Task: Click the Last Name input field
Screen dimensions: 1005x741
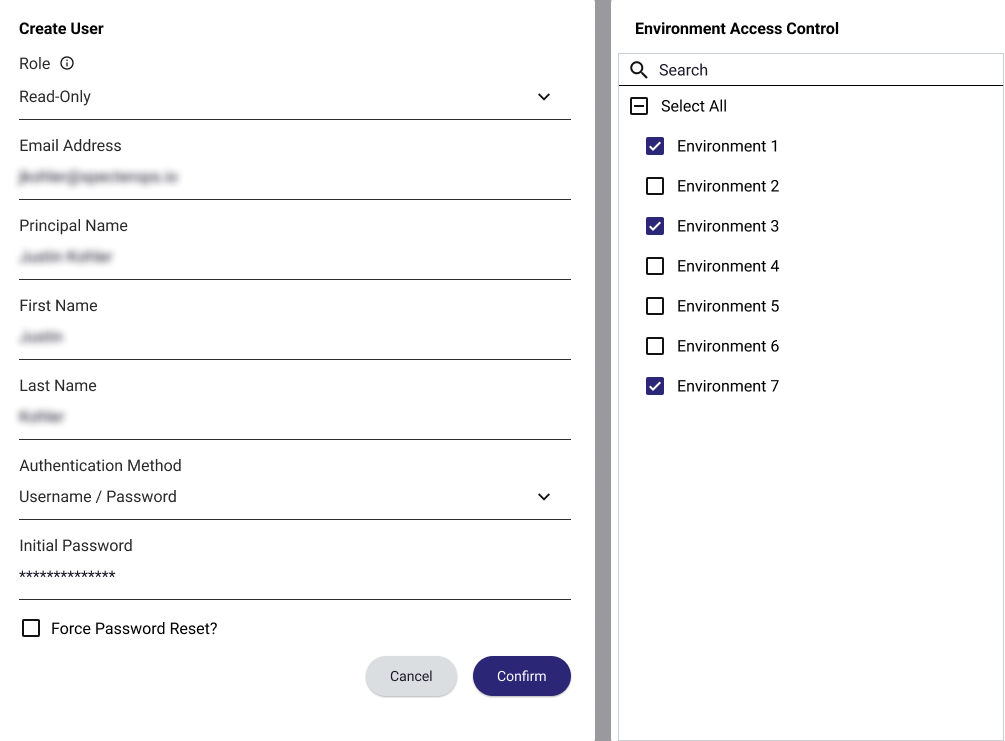Action: [x=294, y=417]
